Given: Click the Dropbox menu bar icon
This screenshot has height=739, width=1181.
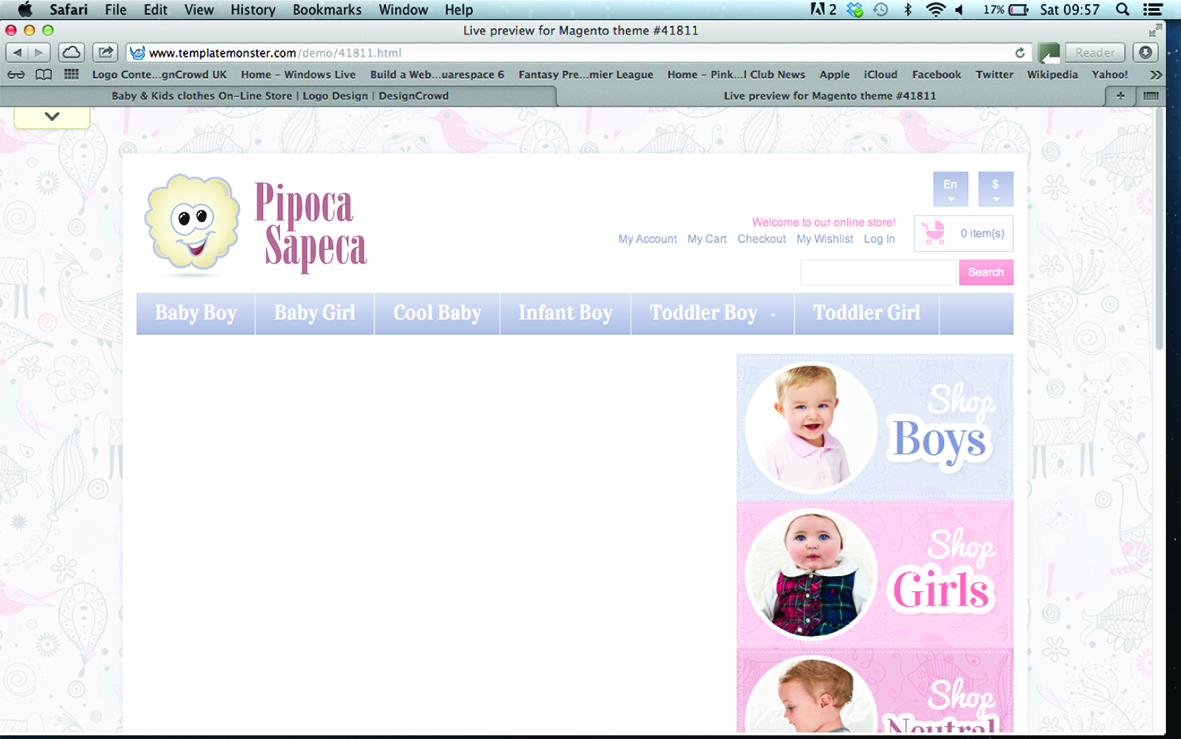Looking at the screenshot, I should [854, 10].
